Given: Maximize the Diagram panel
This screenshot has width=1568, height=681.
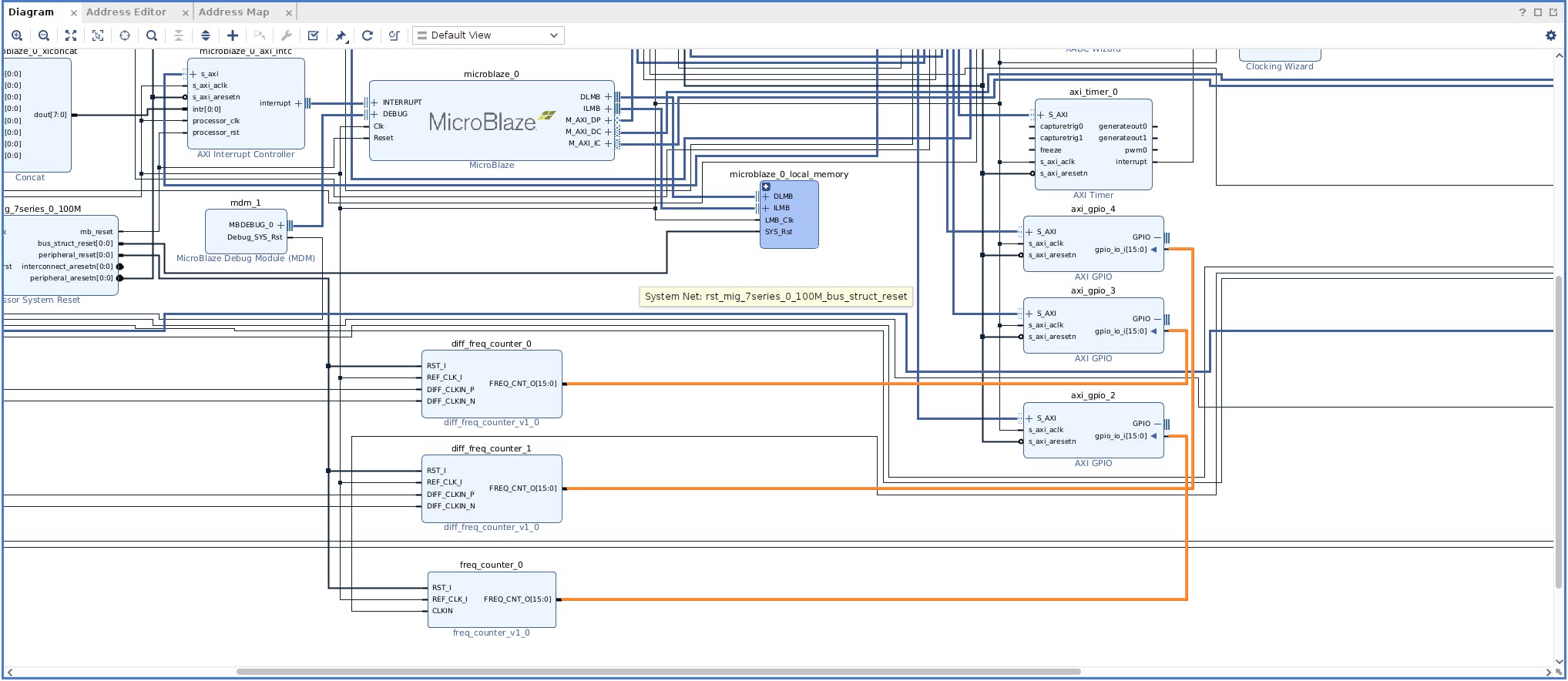Looking at the screenshot, I should point(1538,12).
